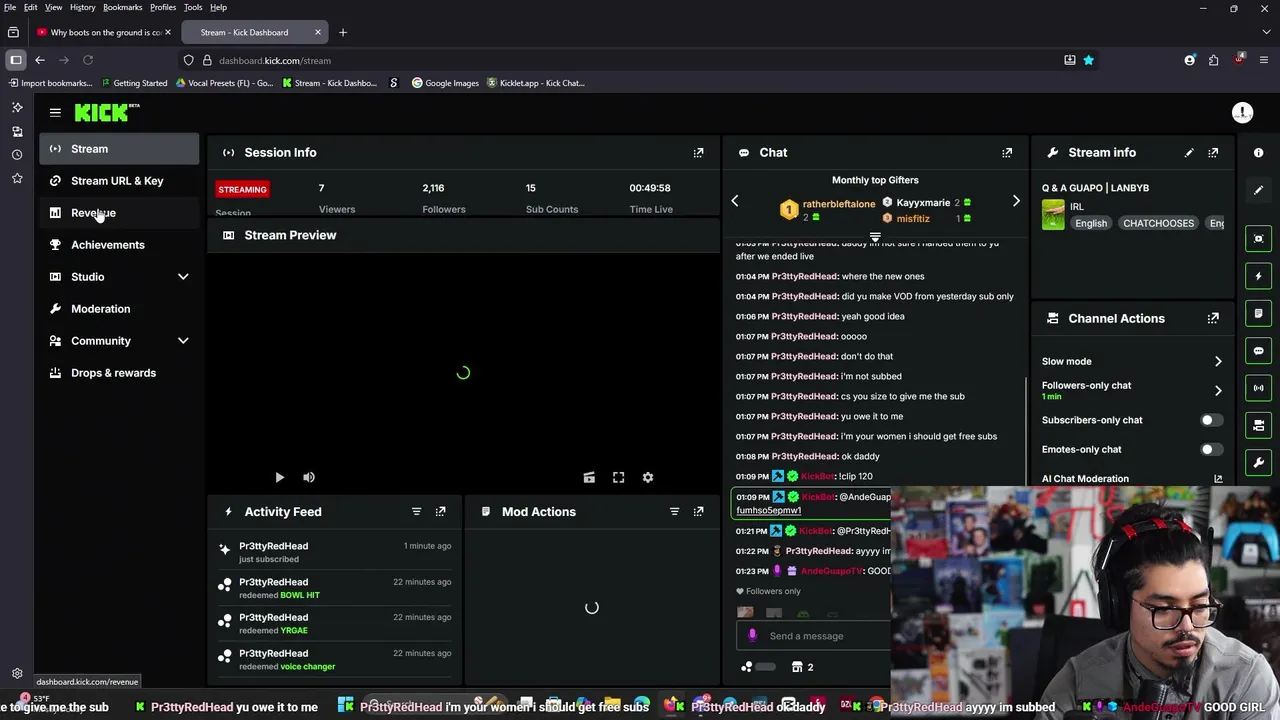Click the browser address bar

tap(620, 60)
